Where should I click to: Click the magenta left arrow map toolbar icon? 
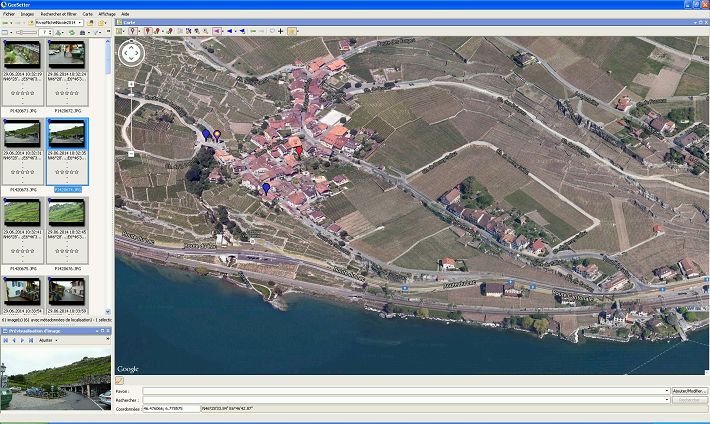pos(217,31)
